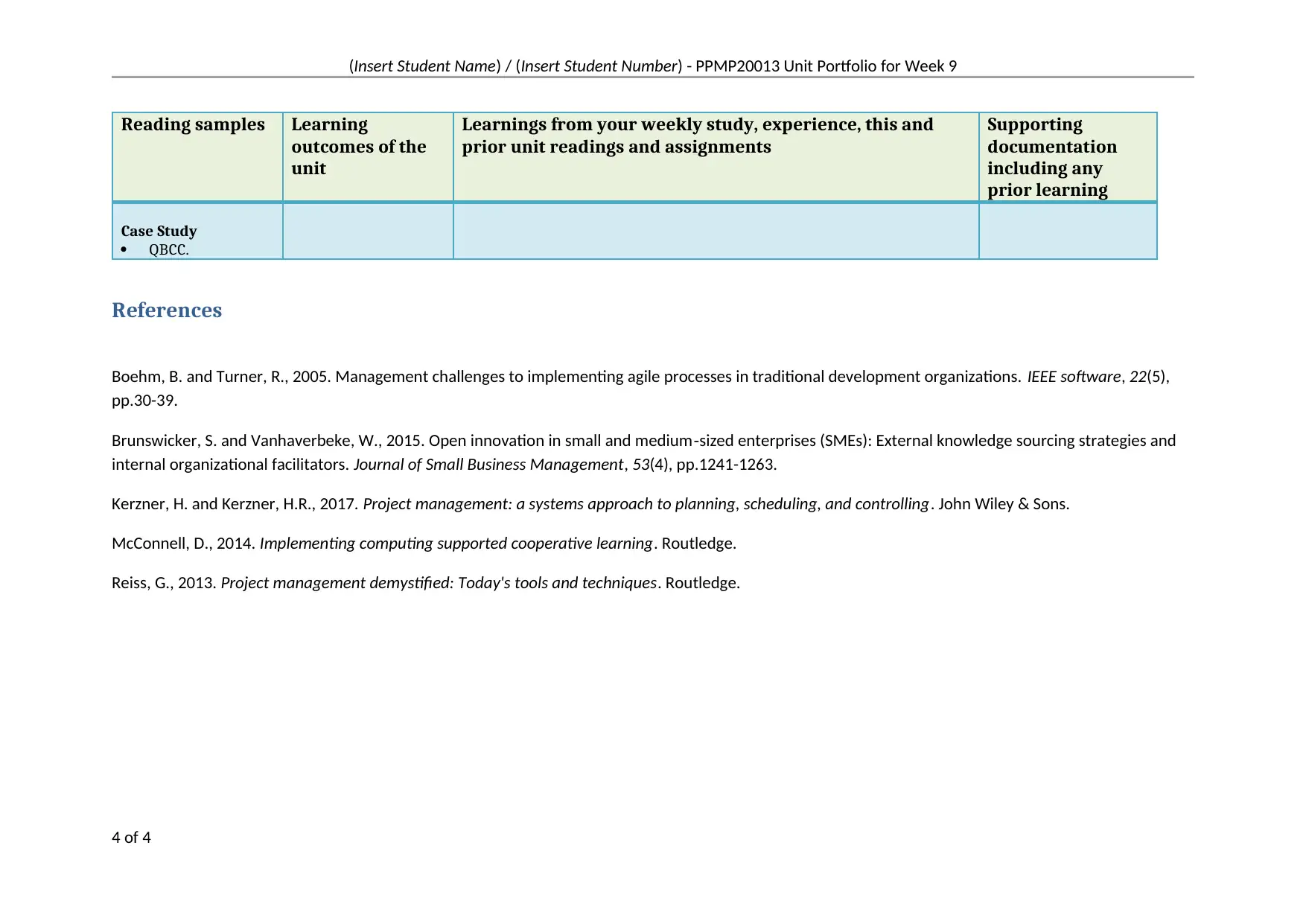Select the 'Reading samples' column header
Screen dimensions: 1306x924
(197, 156)
